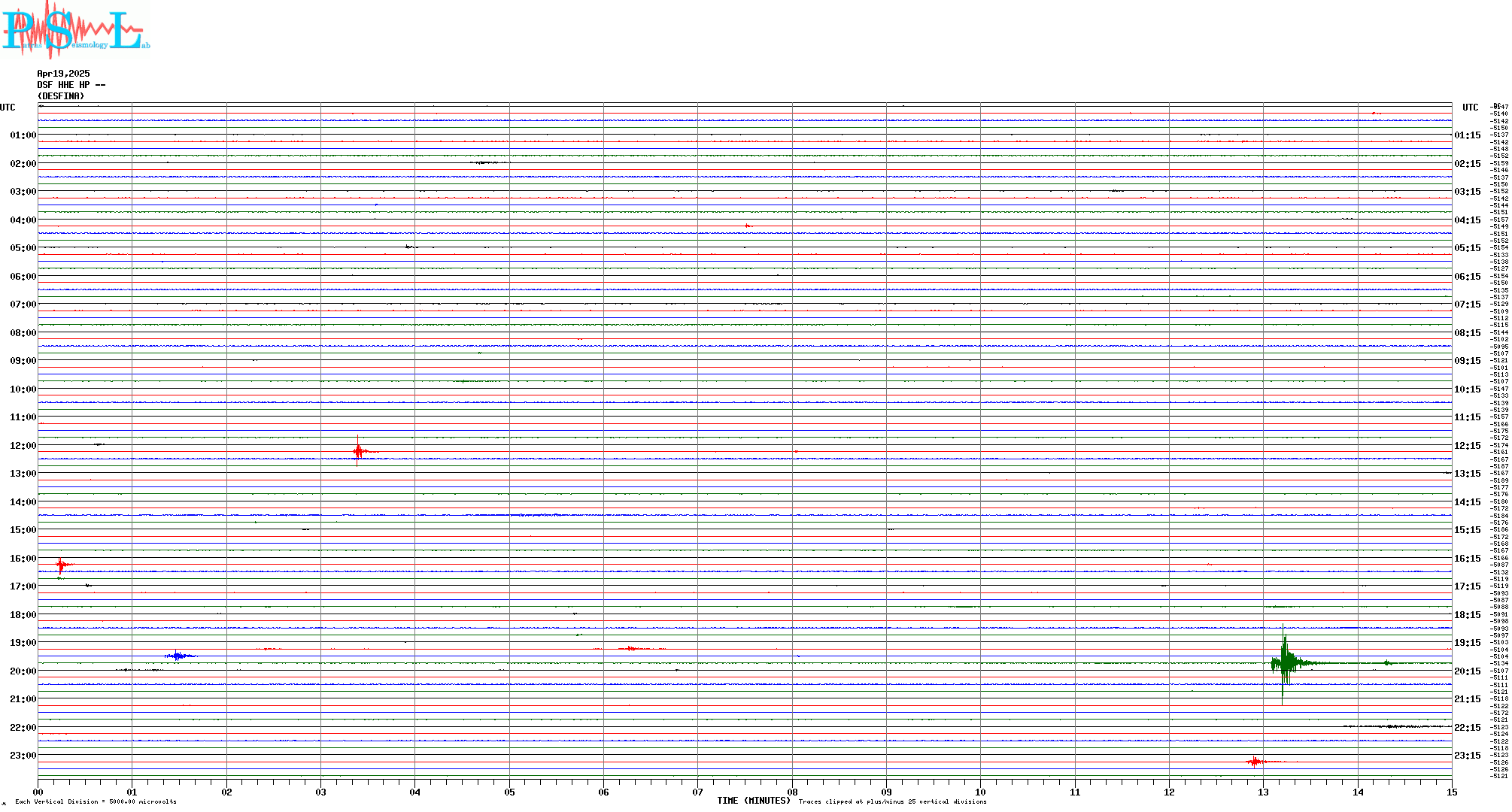Click the 05:00 hour label on left

pyautogui.click(x=23, y=248)
